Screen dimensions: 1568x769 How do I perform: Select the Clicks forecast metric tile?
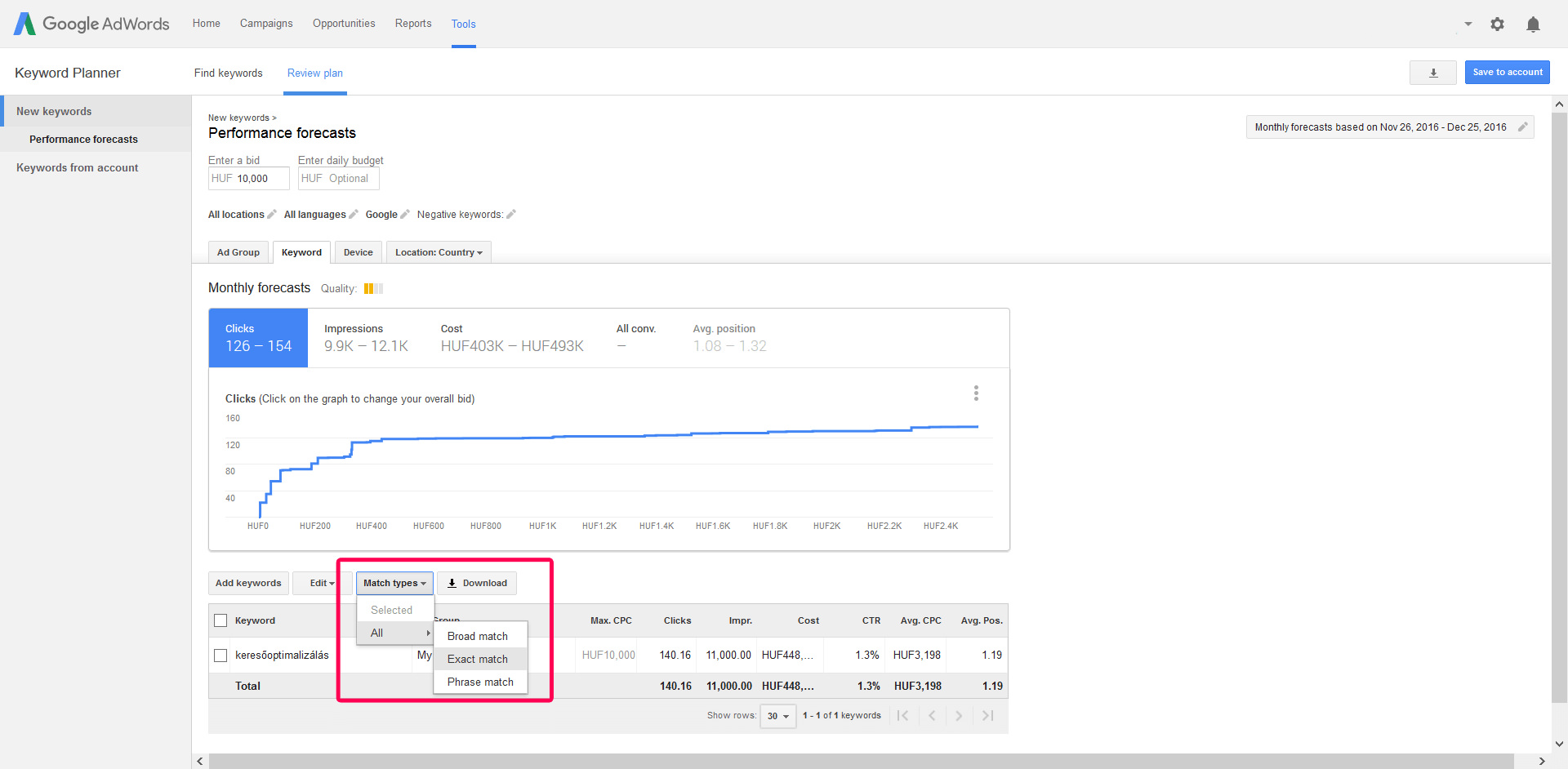tap(258, 338)
